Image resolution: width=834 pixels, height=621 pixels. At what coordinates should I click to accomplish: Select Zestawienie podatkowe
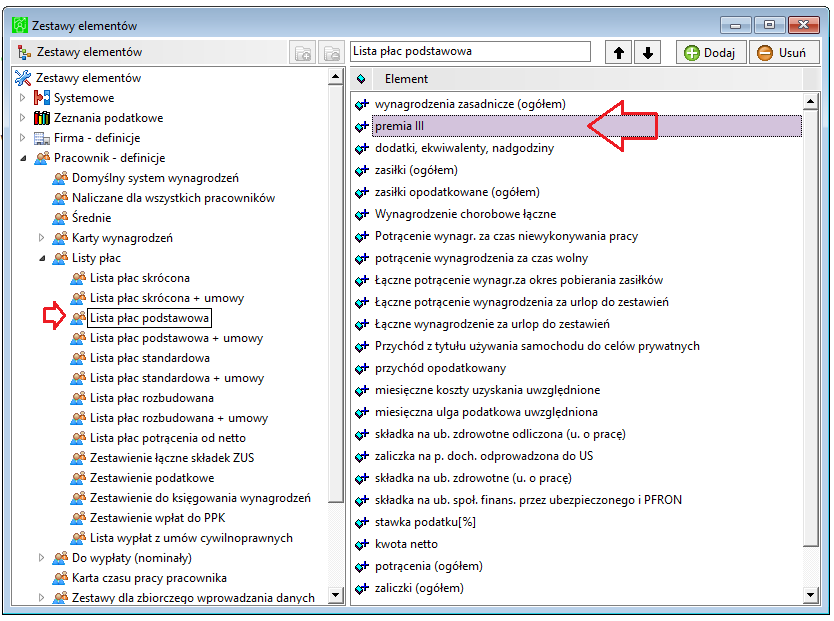[x=152, y=478]
